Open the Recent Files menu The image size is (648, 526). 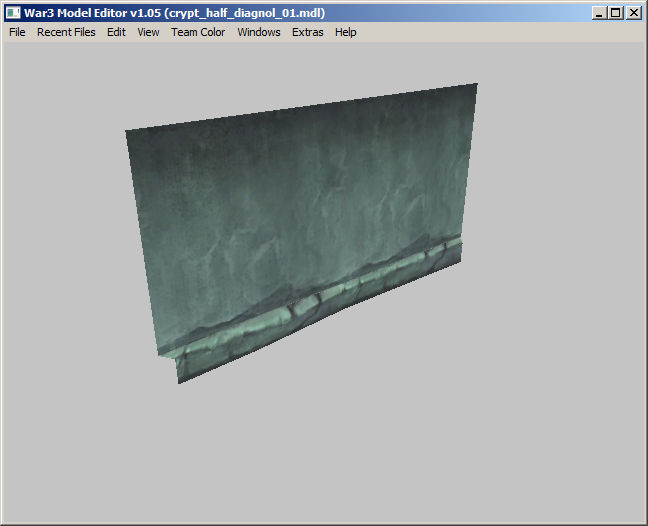(x=66, y=32)
